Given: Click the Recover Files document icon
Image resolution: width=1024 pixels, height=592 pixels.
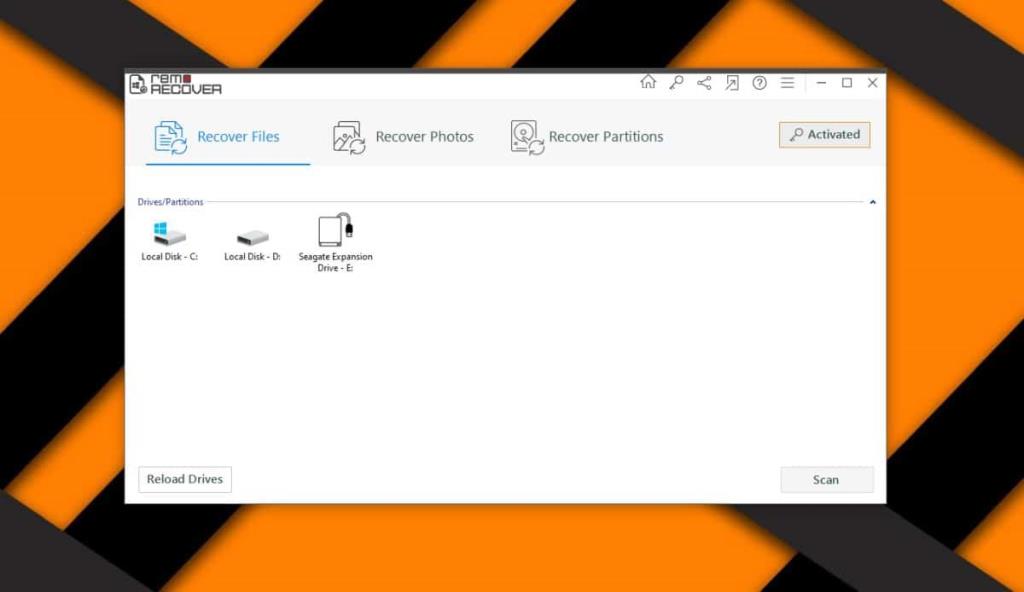Looking at the screenshot, I should [169, 135].
